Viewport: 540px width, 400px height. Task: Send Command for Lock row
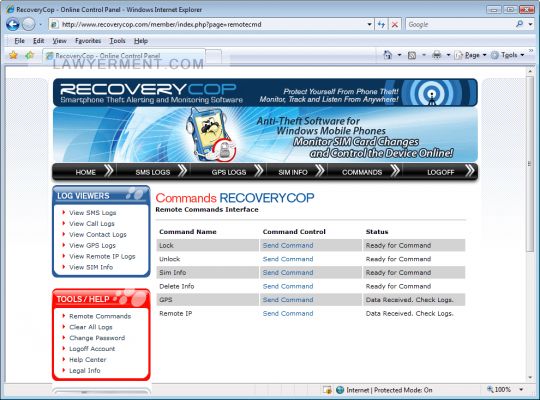tap(288, 245)
